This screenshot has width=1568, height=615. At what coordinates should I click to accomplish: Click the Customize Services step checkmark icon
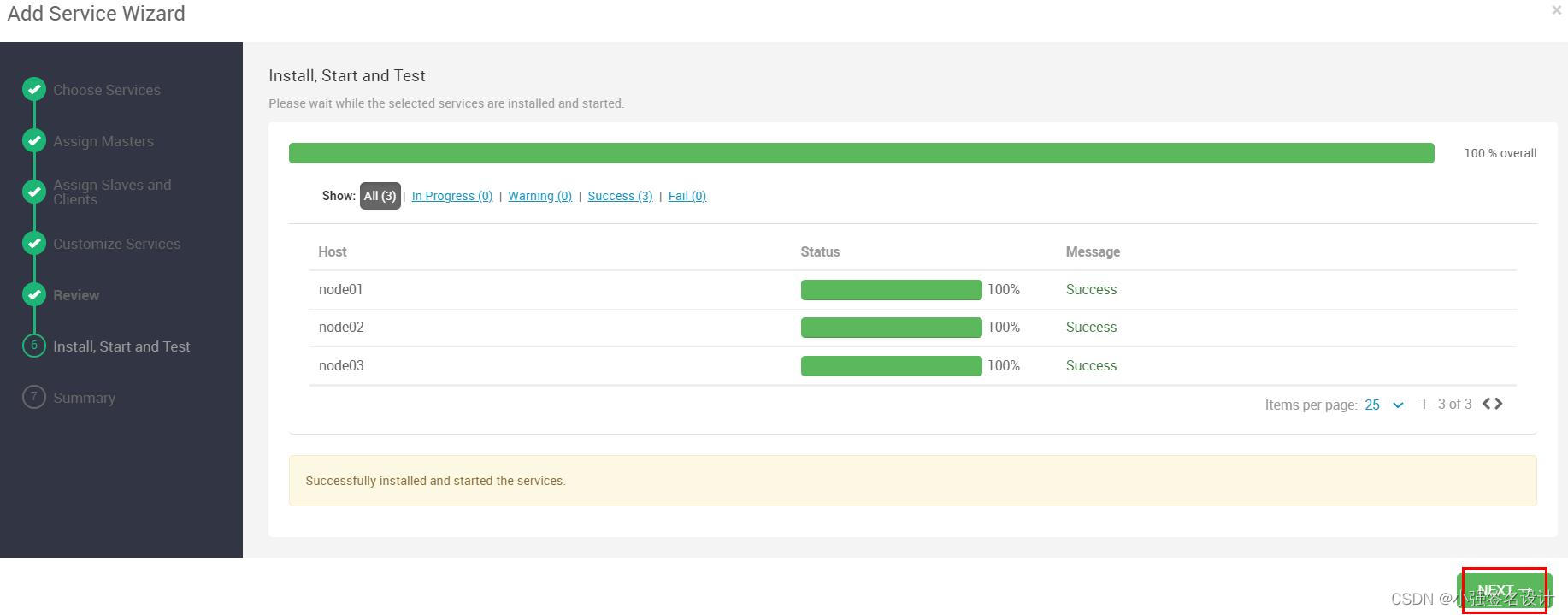[x=34, y=243]
